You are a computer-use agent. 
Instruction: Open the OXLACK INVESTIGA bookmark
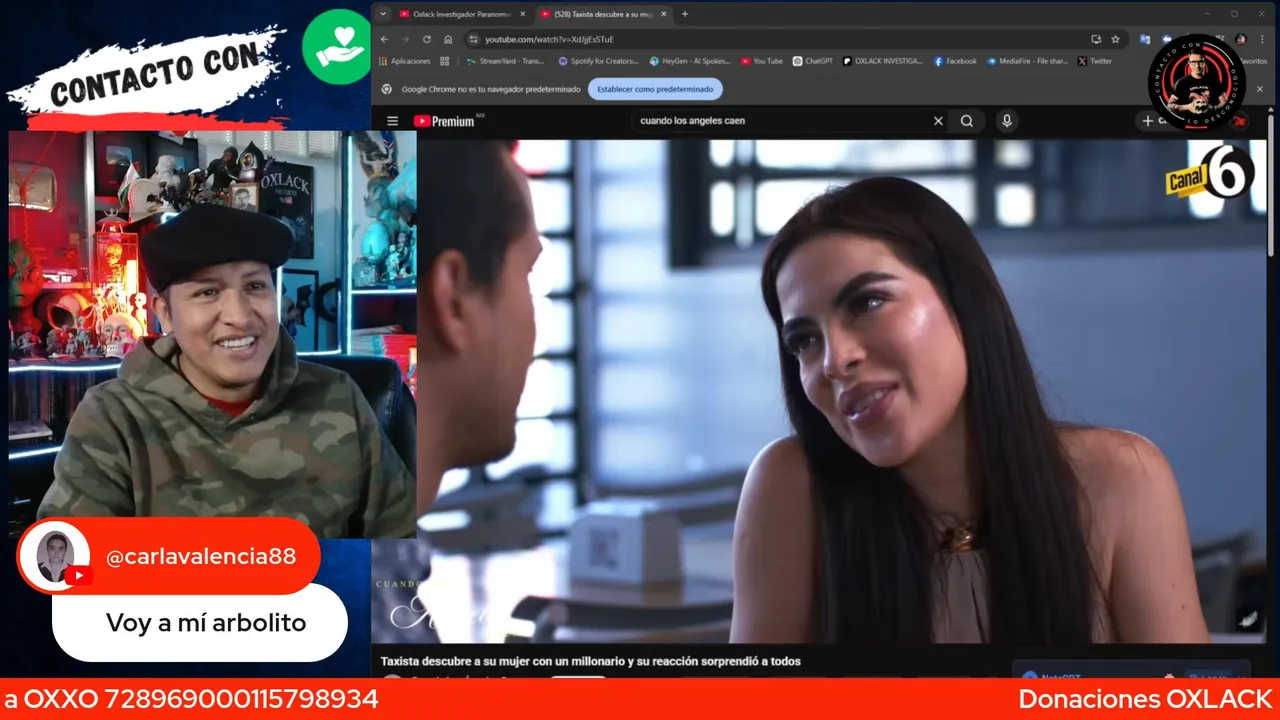883,61
